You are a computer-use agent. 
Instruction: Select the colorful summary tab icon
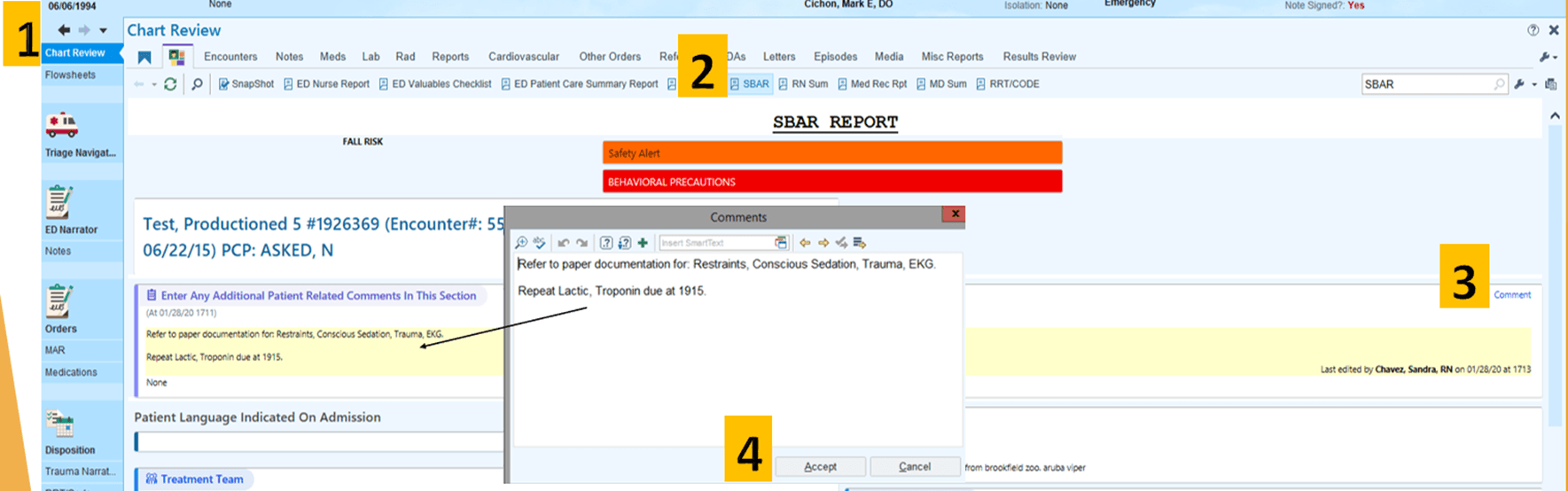(x=176, y=58)
